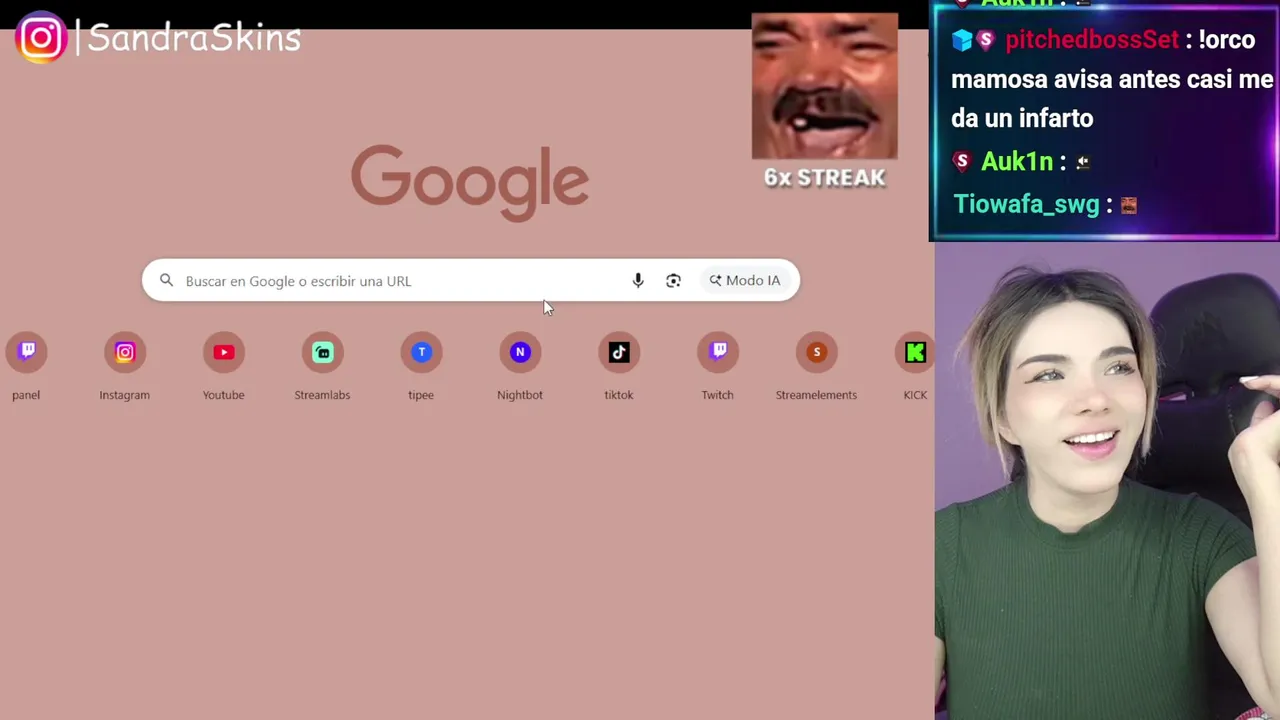Screen dimensions: 1280x720
Task: Click the Google logo
Action: pos(469,183)
